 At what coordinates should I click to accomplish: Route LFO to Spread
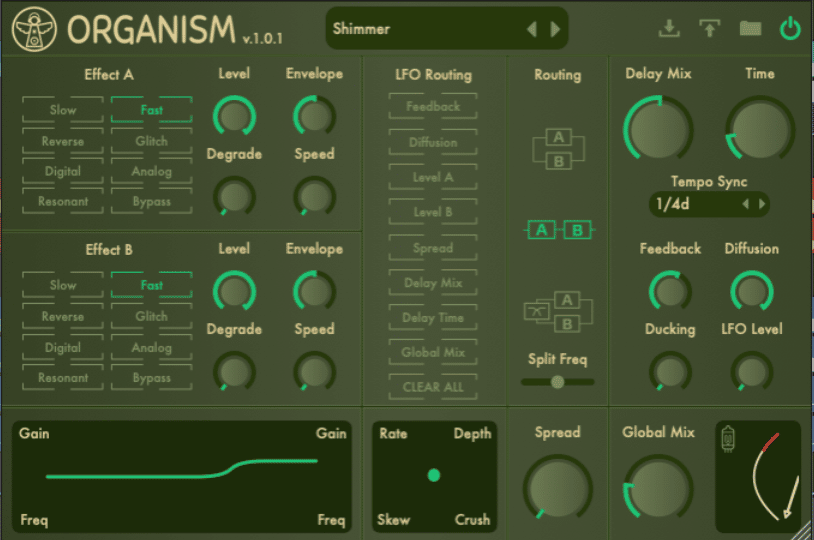pyautogui.click(x=433, y=248)
